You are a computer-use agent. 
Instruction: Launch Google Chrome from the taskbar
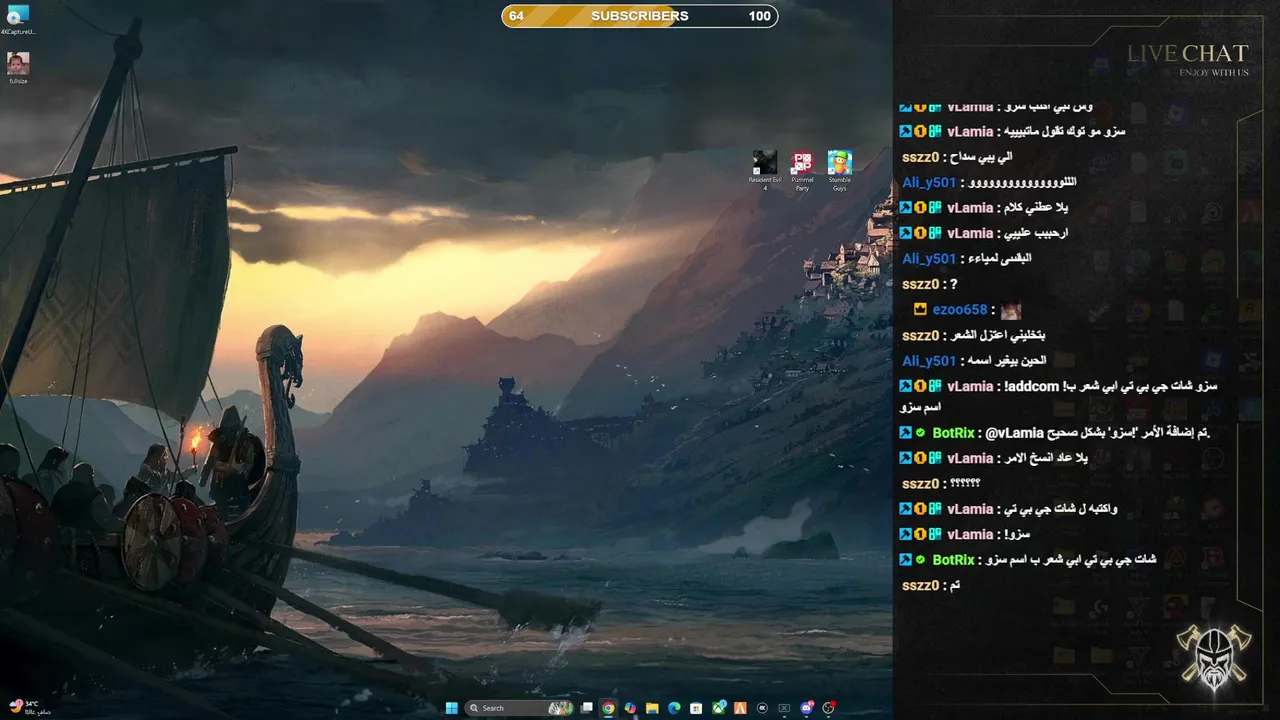[x=608, y=708]
